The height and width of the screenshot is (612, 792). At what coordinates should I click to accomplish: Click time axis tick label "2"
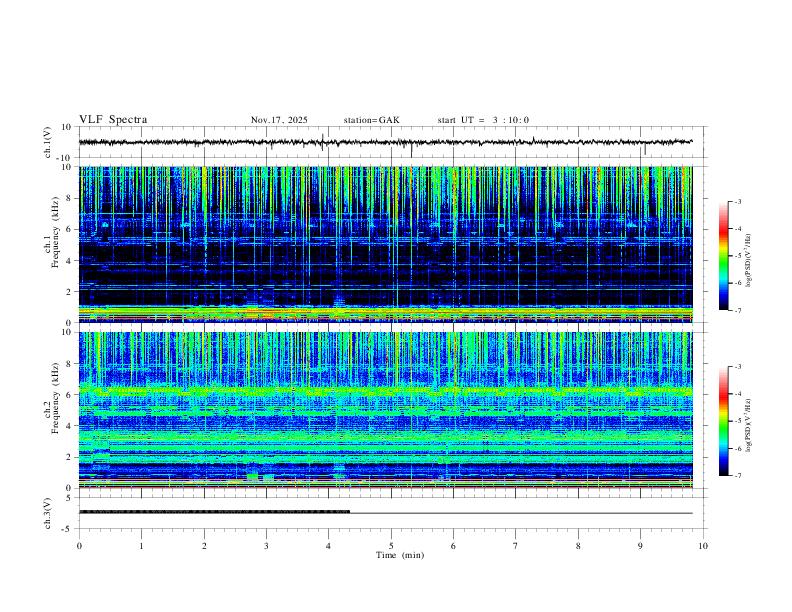tap(204, 546)
